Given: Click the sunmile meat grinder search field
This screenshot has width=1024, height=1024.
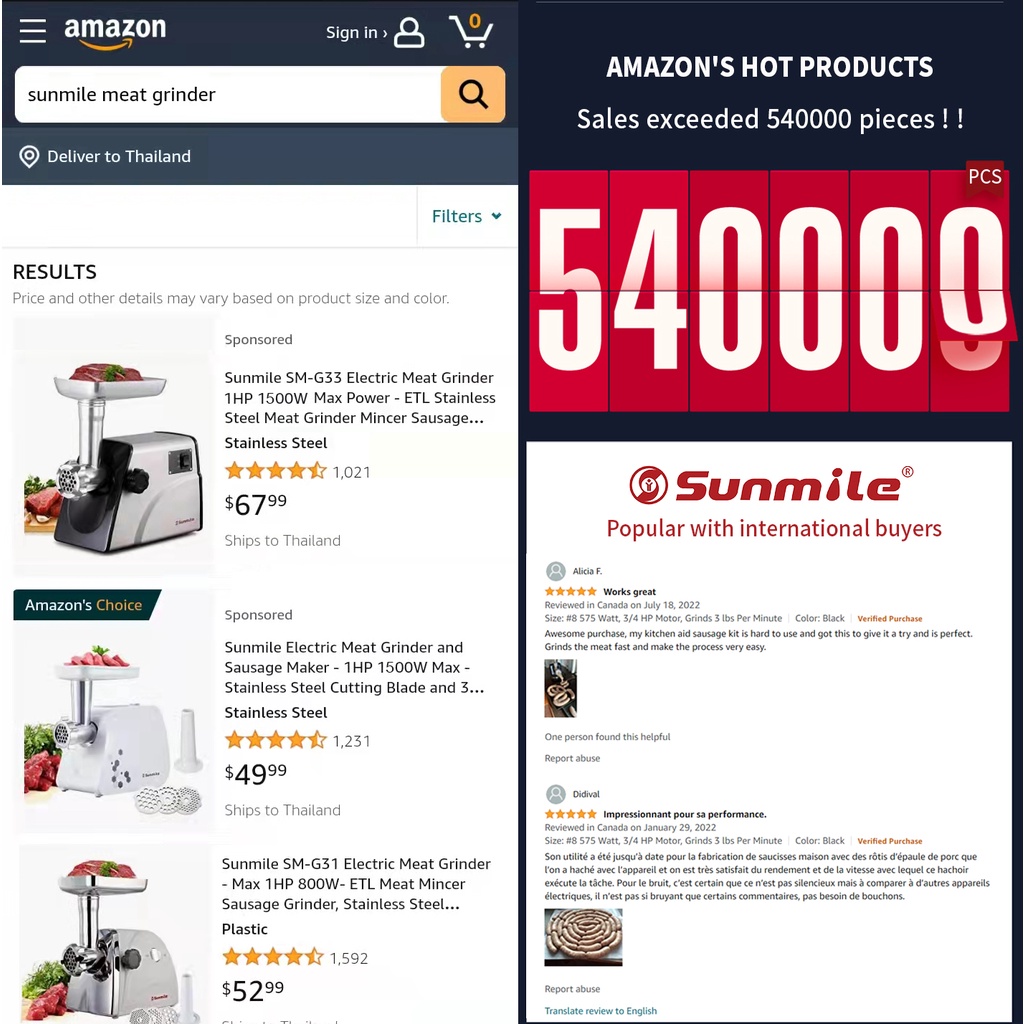Looking at the screenshot, I should (x=228, y=94).
